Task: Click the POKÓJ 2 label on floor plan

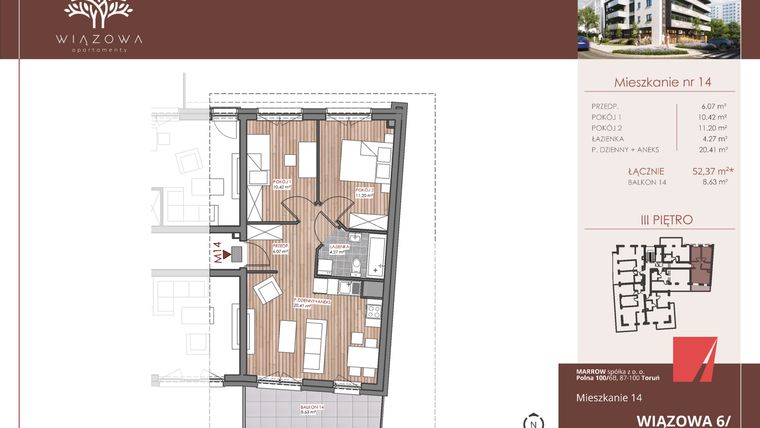Action: 364,193
